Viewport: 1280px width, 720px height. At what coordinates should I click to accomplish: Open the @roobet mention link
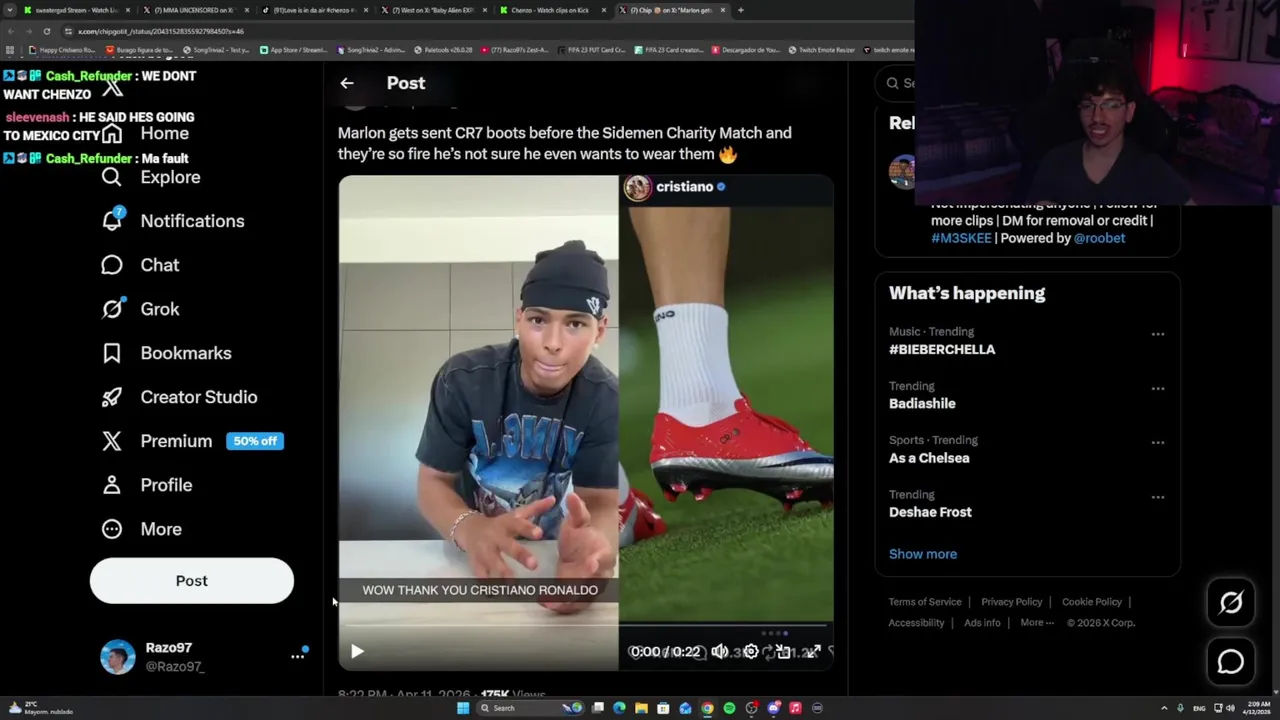(x=1099, y=238)
